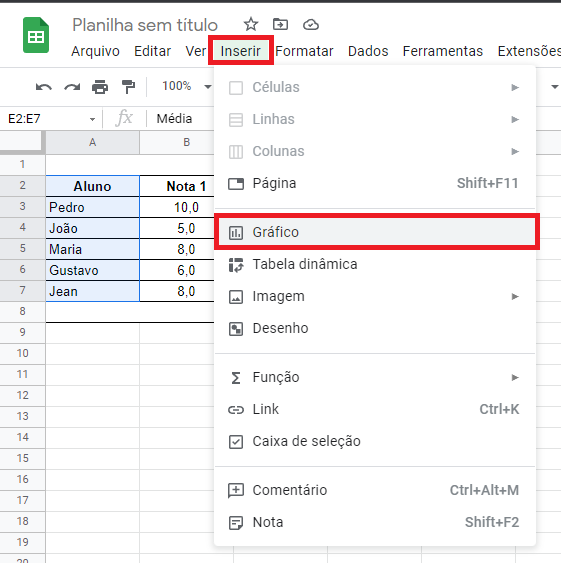Click the Imagem picture icon
Viewport: 561px width, 563px height.
click(236, 297)
